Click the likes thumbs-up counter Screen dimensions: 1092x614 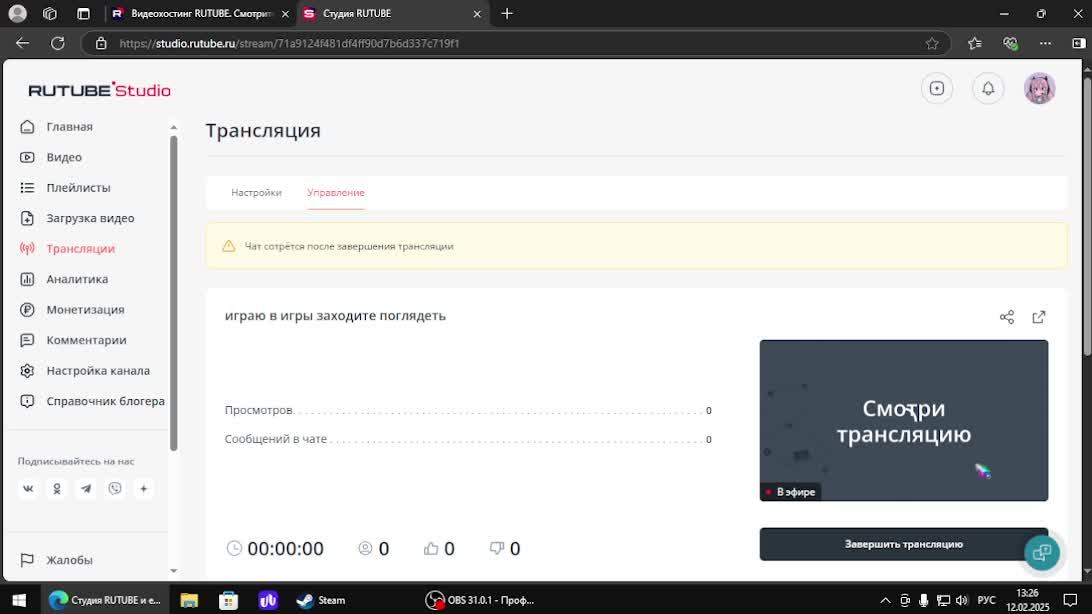439,549
